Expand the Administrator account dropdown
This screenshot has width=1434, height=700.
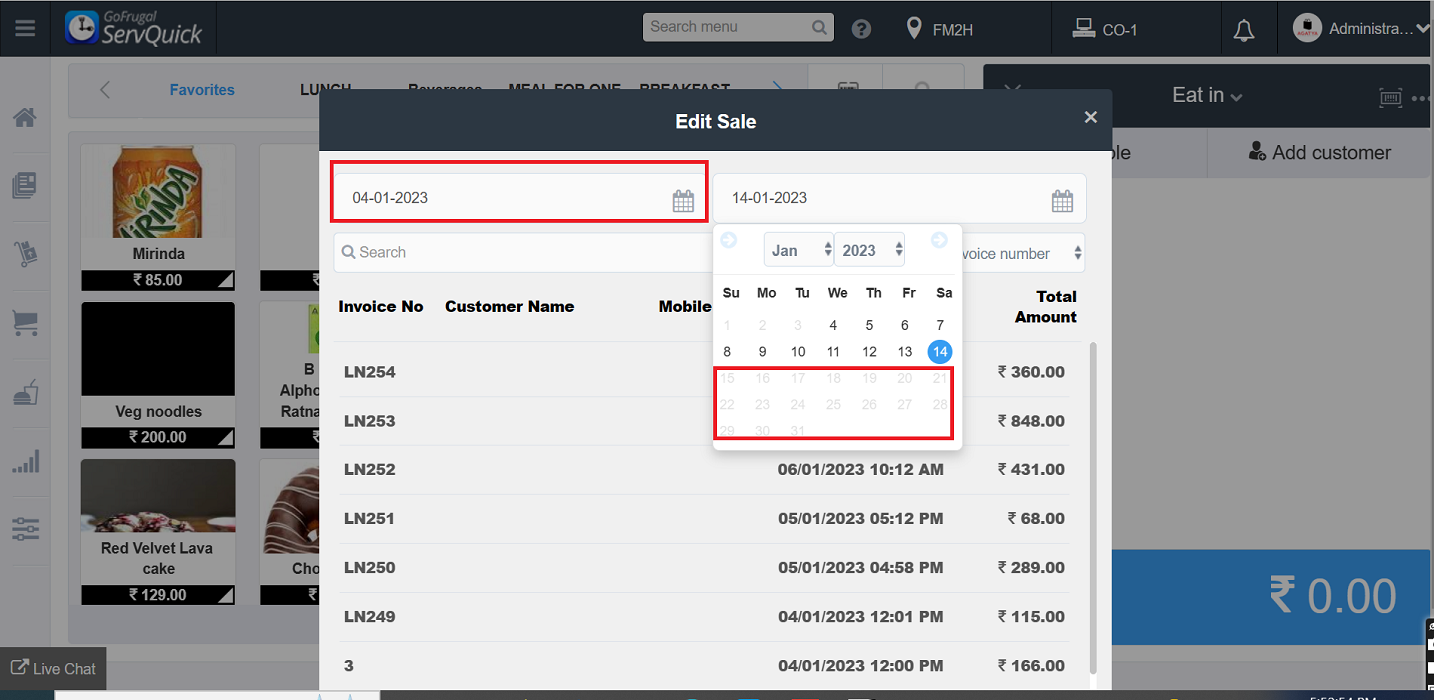click(1423, 30)
